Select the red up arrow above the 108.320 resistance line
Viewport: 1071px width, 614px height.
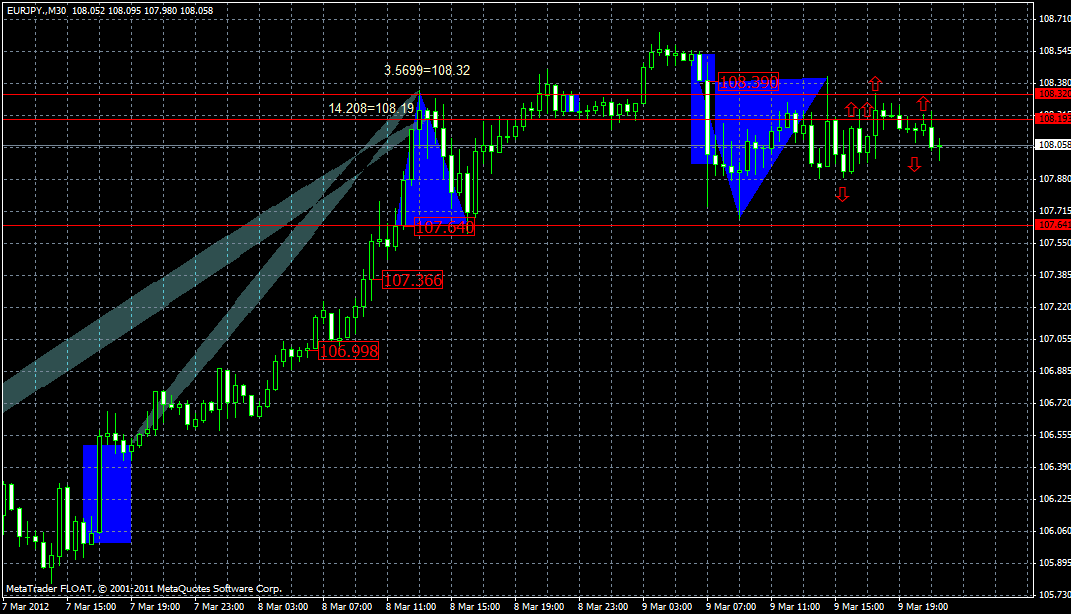tap(875, 82)
